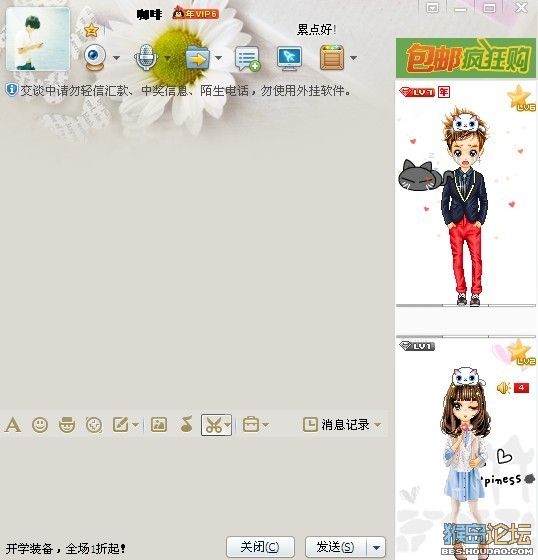Take a screenshot with scissors tool
The image size is (538, 560).
click(x=213, y=425)
